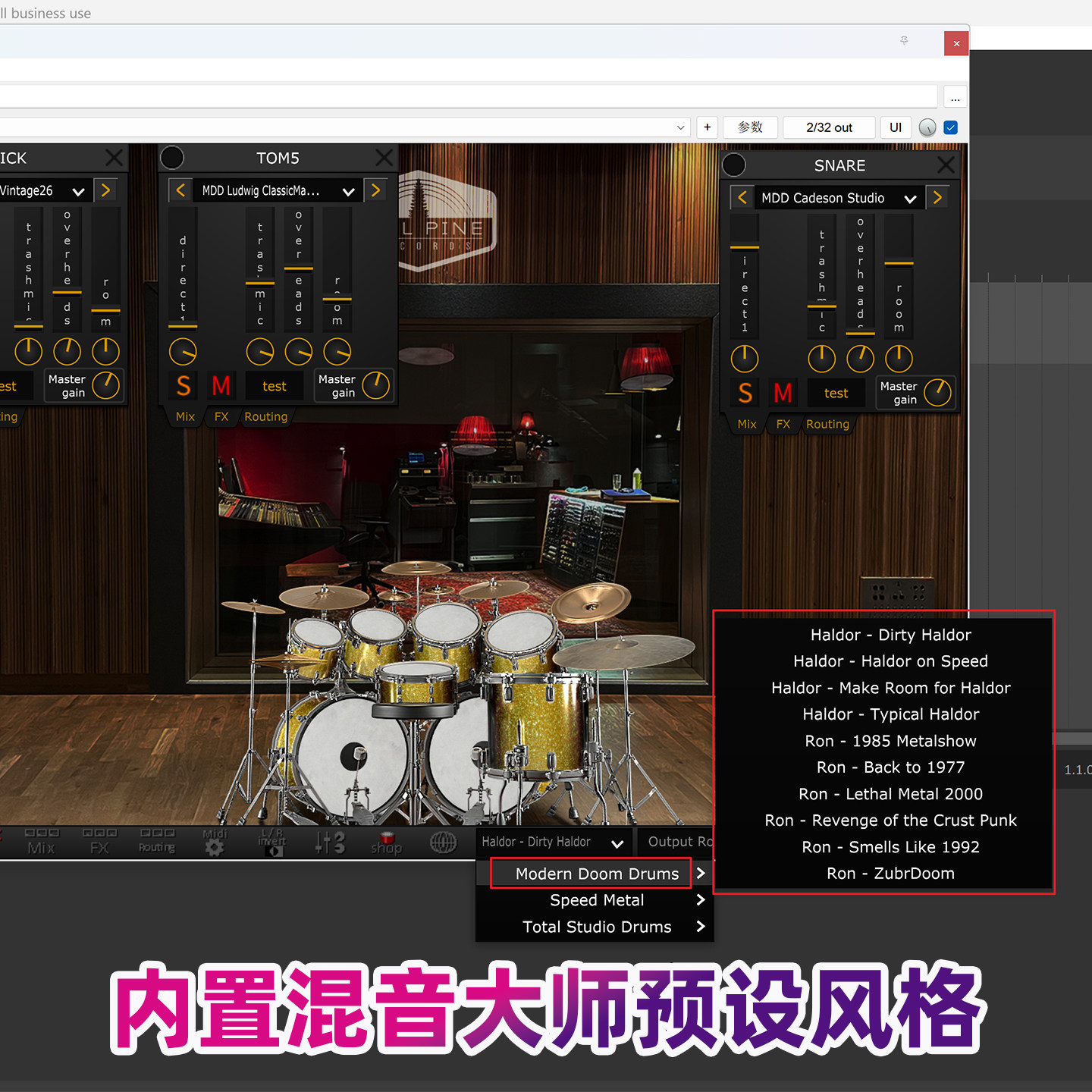Click the SNARE test button
Image resolution: width=1092 pixels, height=1092 pixels.
pos(836,393)
